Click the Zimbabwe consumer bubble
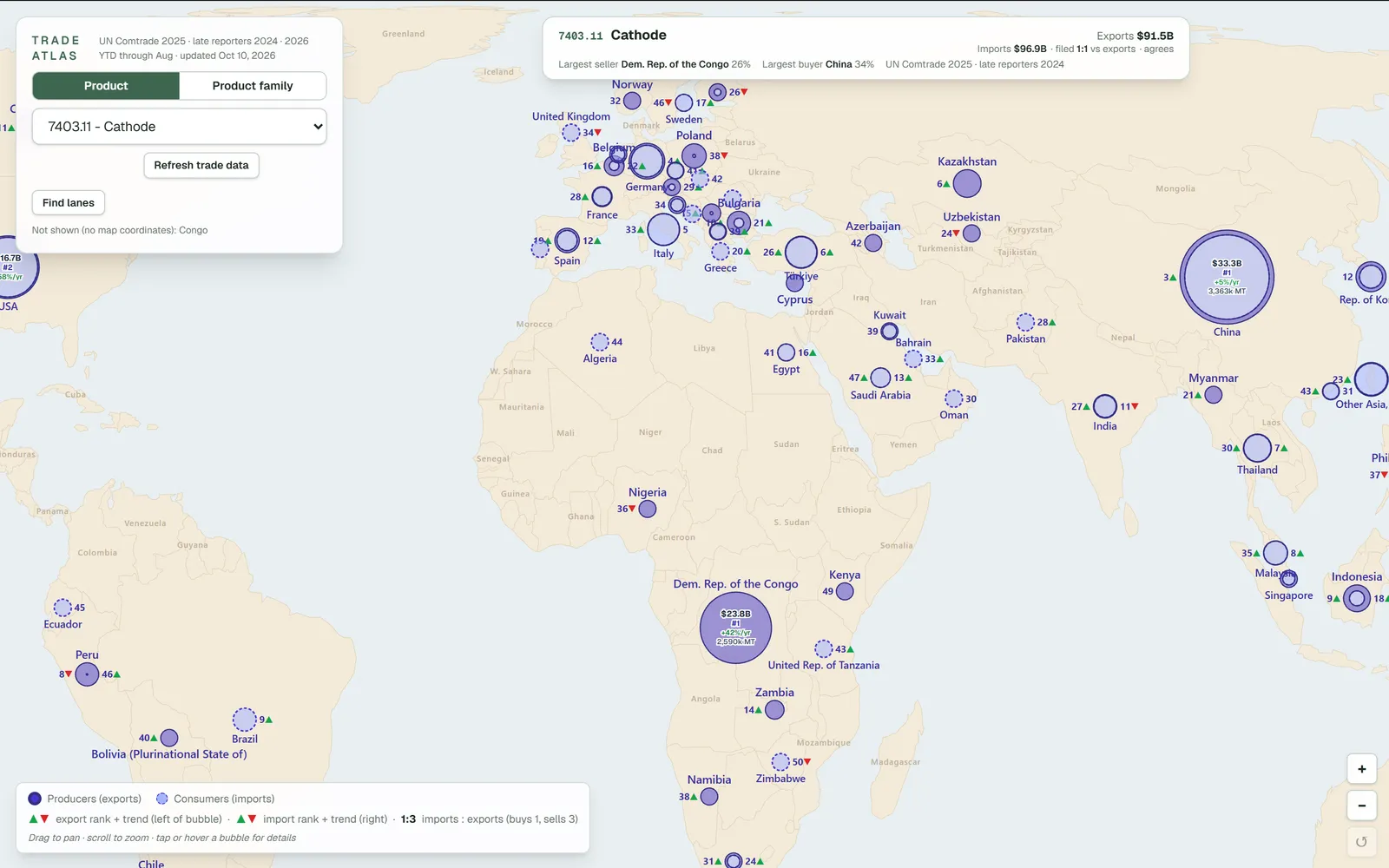 (780, 761)
